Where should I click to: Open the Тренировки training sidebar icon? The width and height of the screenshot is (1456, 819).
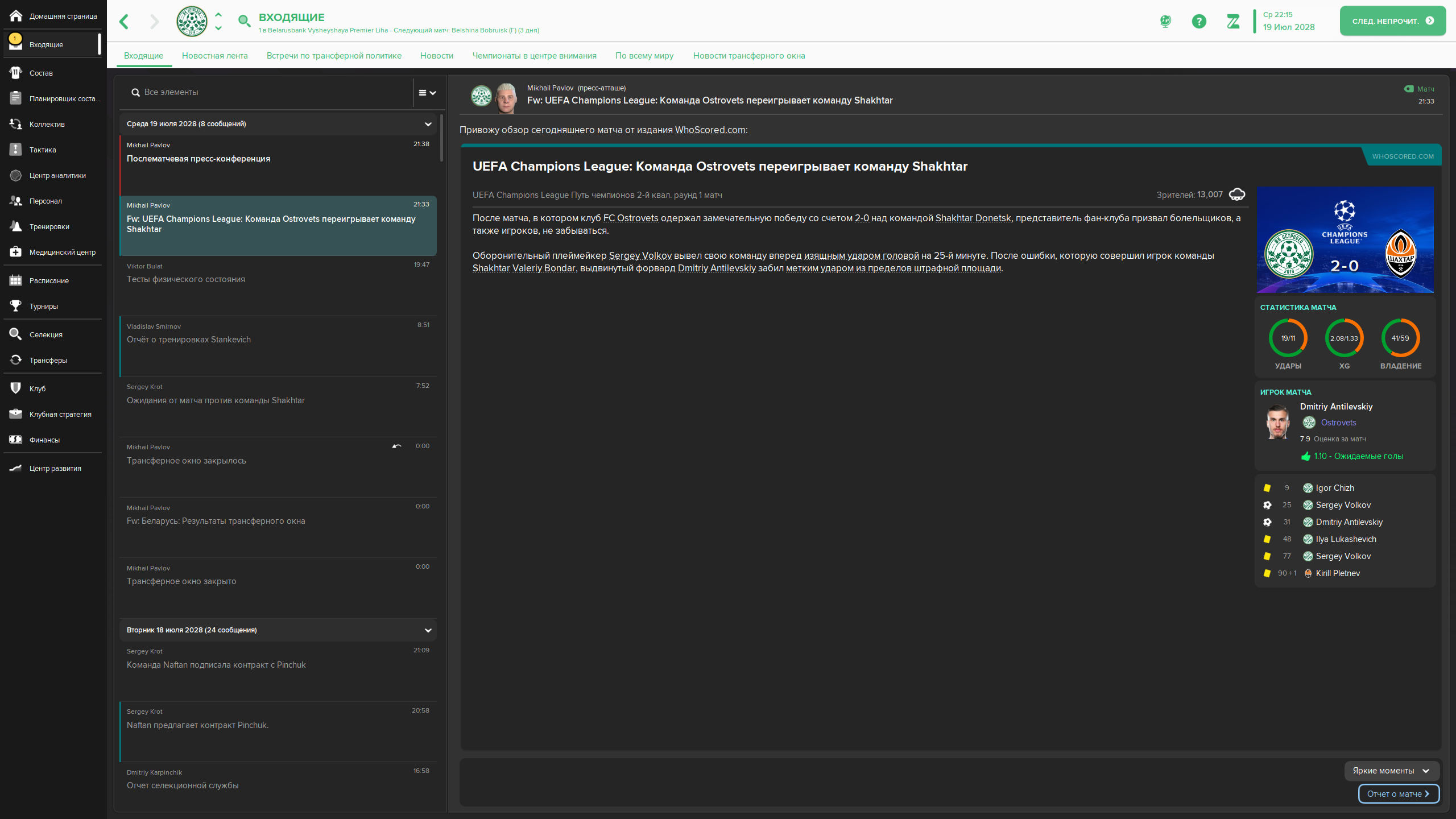pyautogui.click(x=16, y=226)
